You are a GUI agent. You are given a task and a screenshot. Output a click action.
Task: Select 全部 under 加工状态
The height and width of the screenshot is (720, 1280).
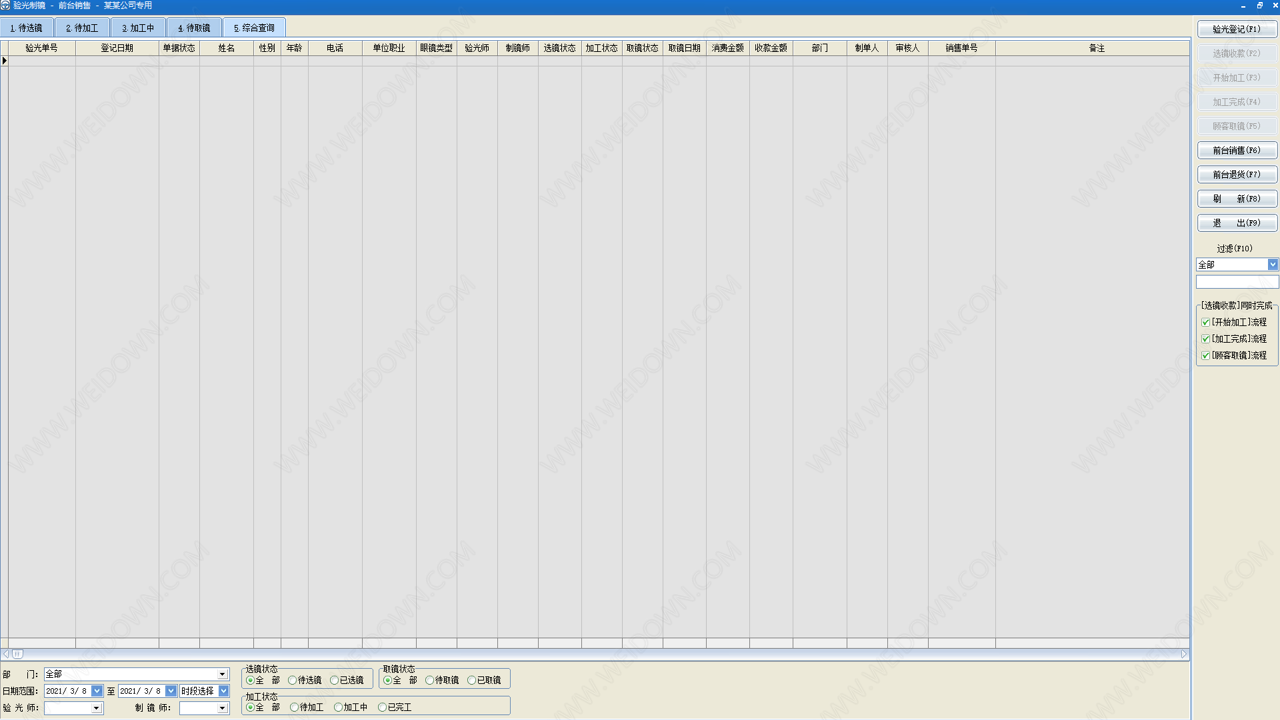tap(251, 708)
